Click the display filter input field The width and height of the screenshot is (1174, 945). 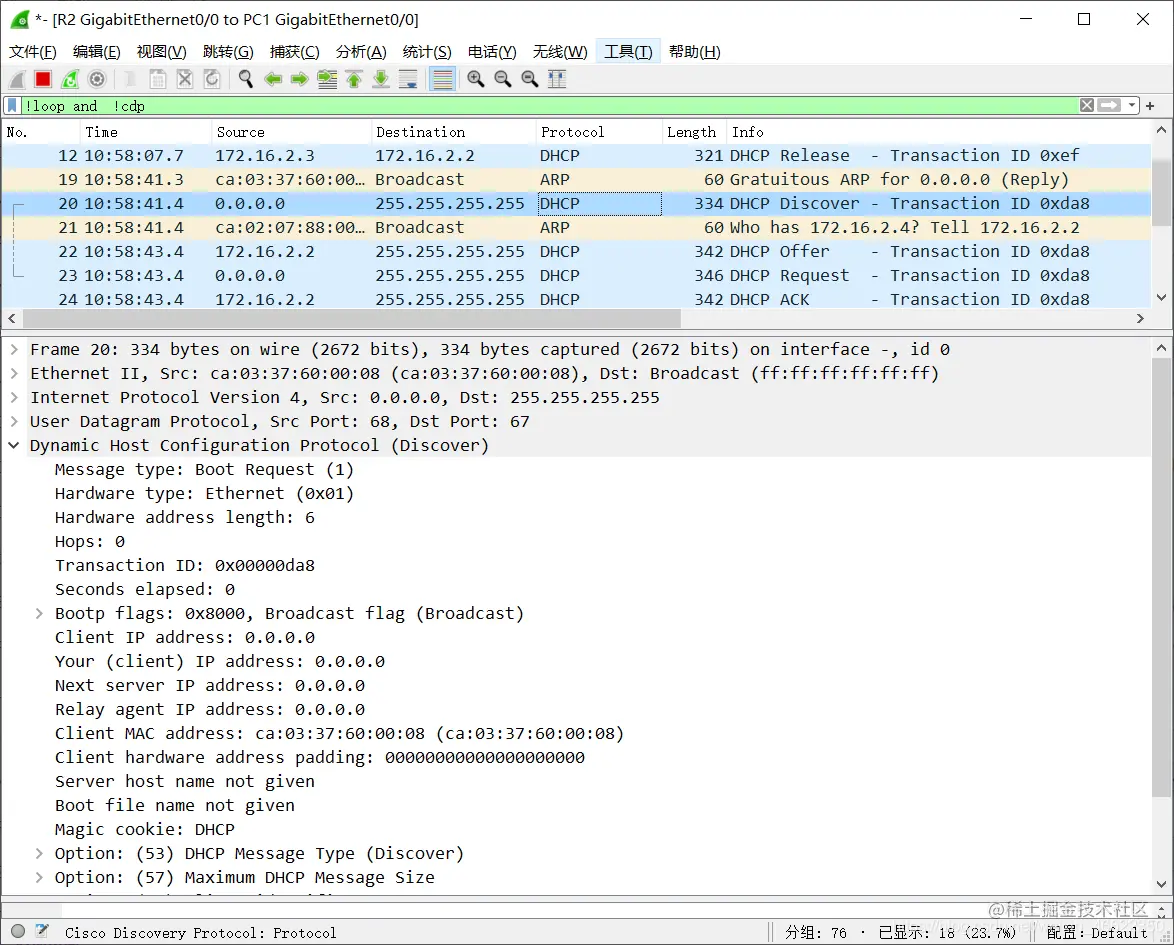(550, 106)
